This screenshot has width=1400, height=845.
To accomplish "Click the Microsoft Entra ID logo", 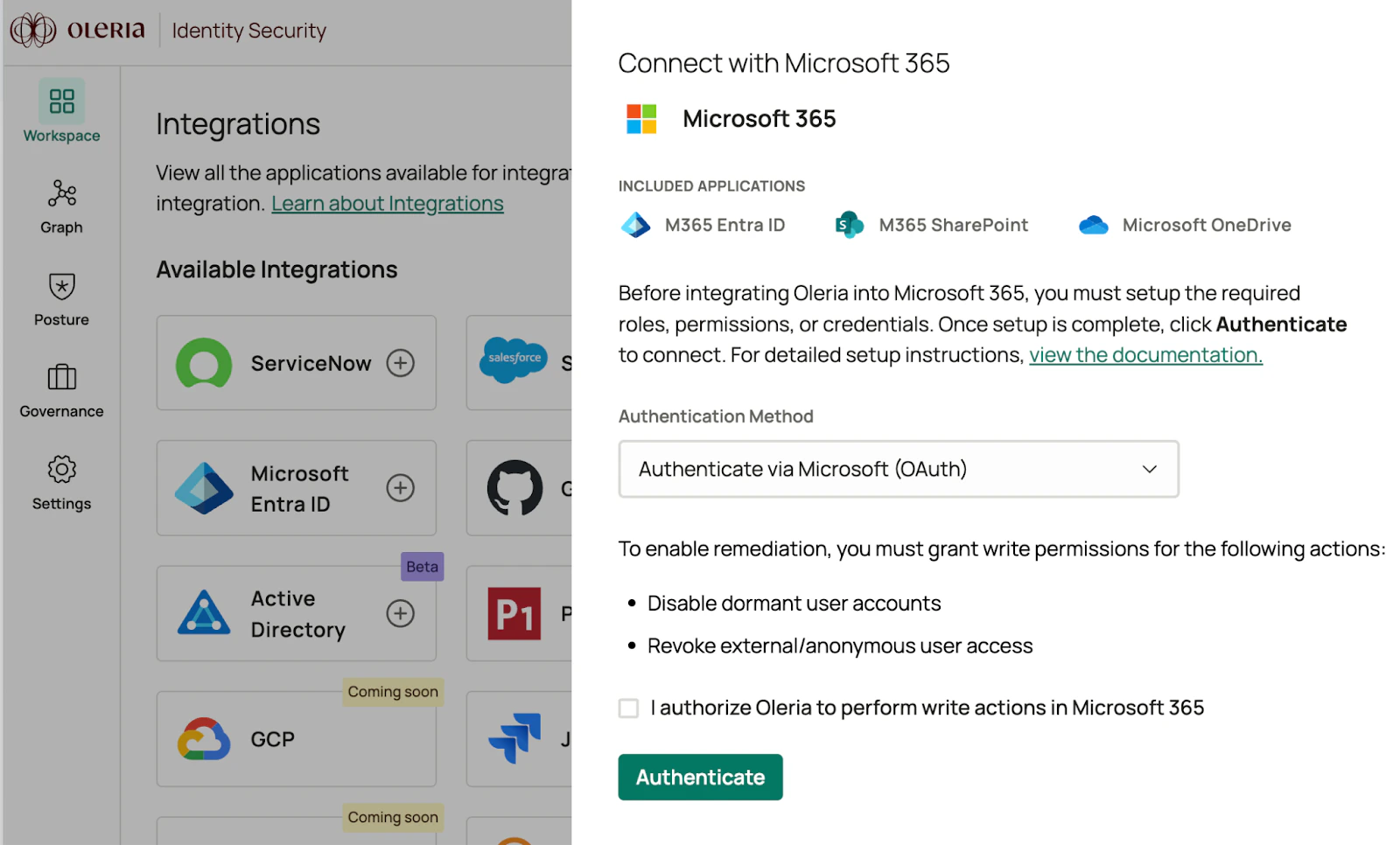I will (x=204, y=488).
